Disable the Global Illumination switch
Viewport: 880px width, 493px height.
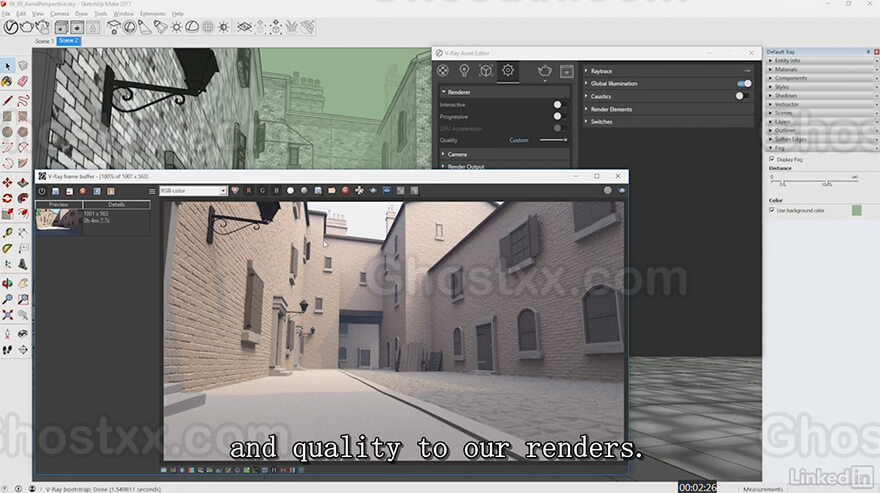(x=744, y=84)
